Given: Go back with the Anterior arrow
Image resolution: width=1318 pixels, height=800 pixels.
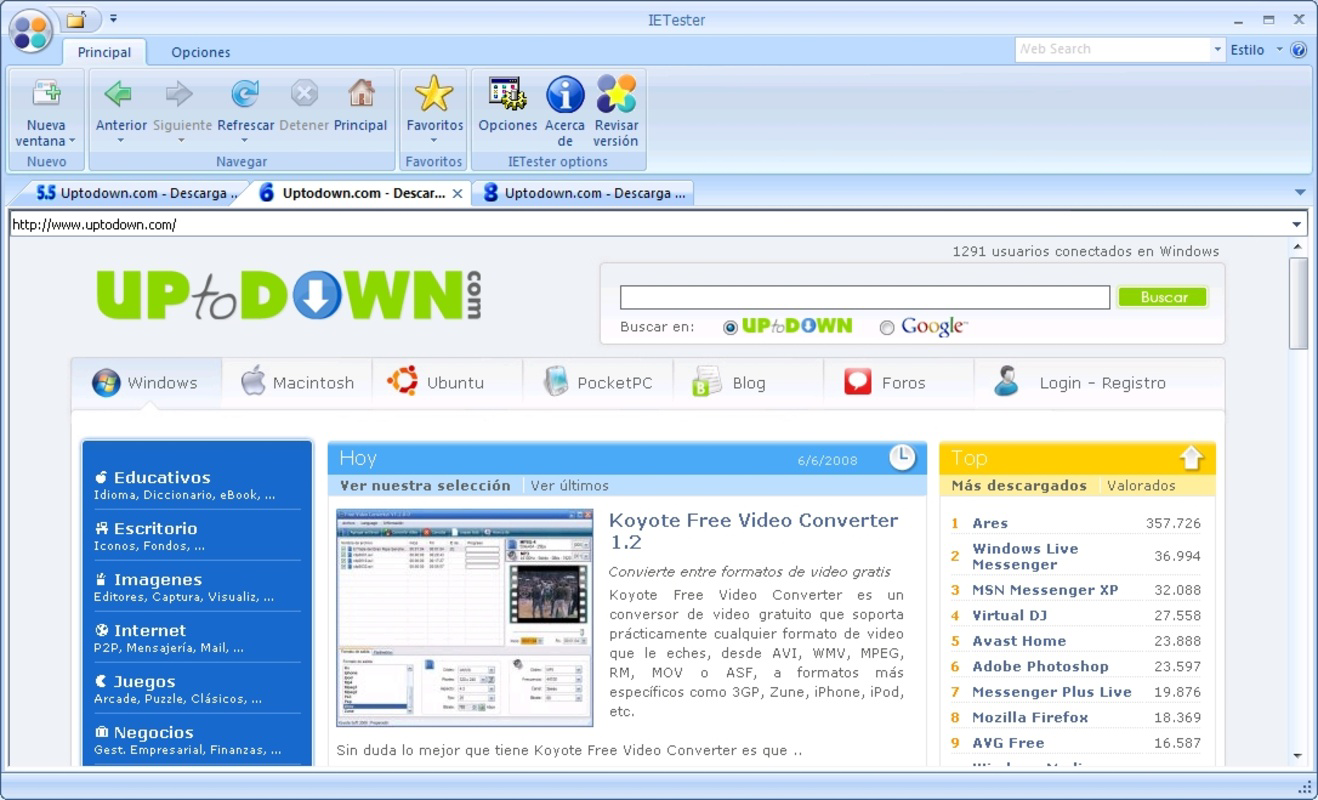Looking at the screenshot, I should click(119, 94).
